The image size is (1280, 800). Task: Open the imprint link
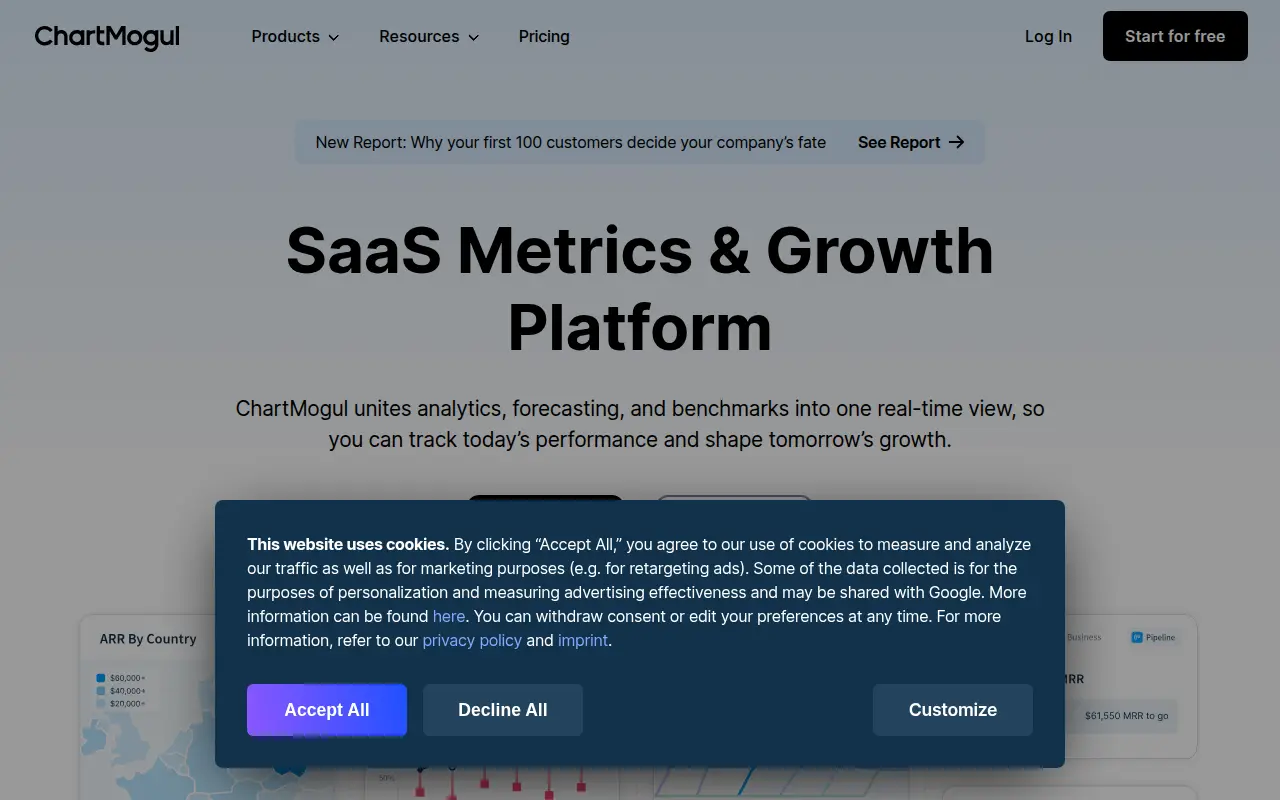pos(583,640)
